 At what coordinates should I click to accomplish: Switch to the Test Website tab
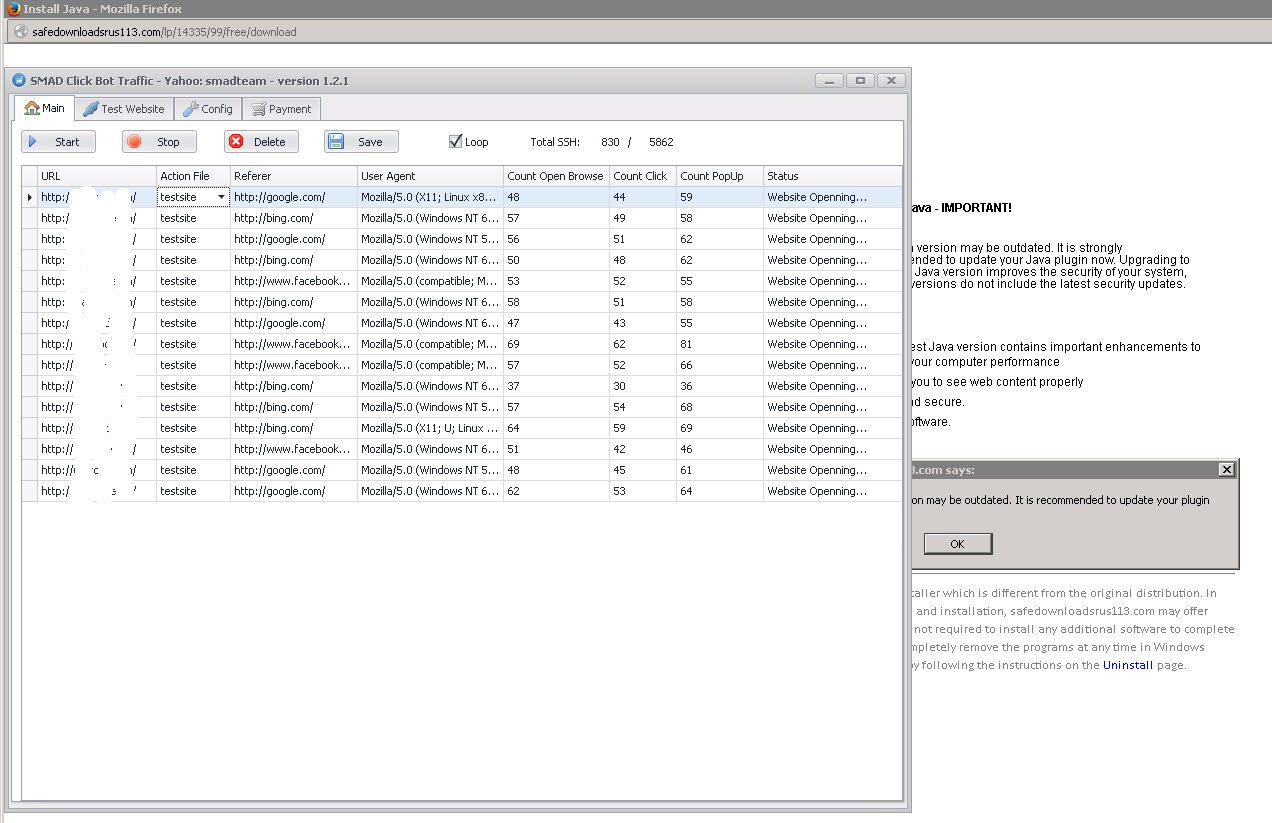[x=123, y=109]
